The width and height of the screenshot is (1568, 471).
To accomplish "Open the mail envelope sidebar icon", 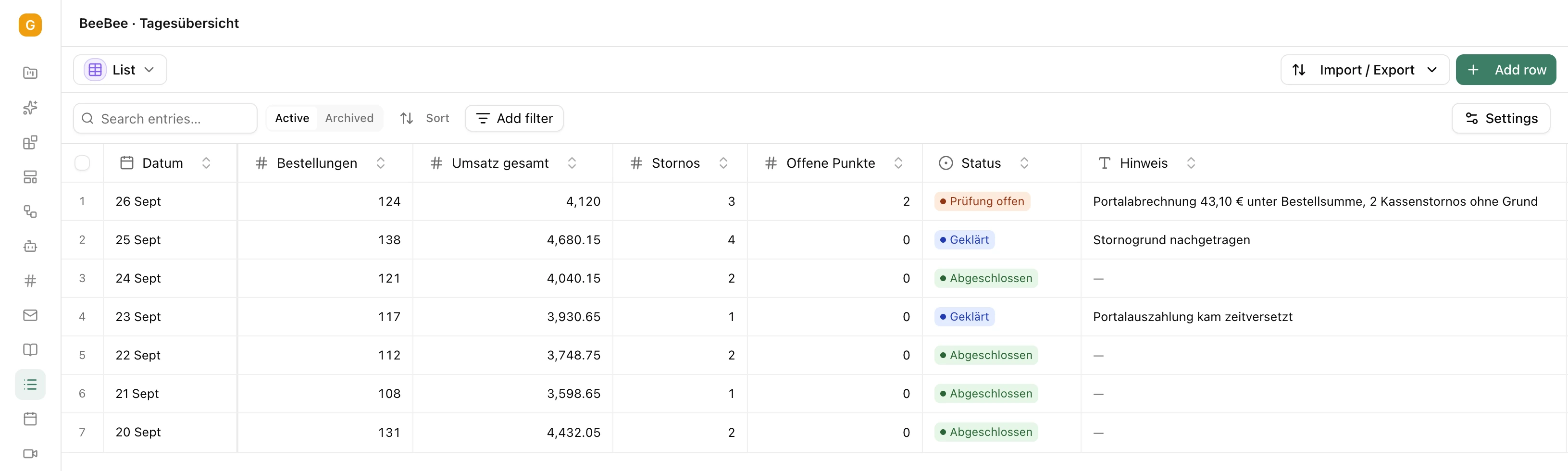I will click(x=30, y=315).
